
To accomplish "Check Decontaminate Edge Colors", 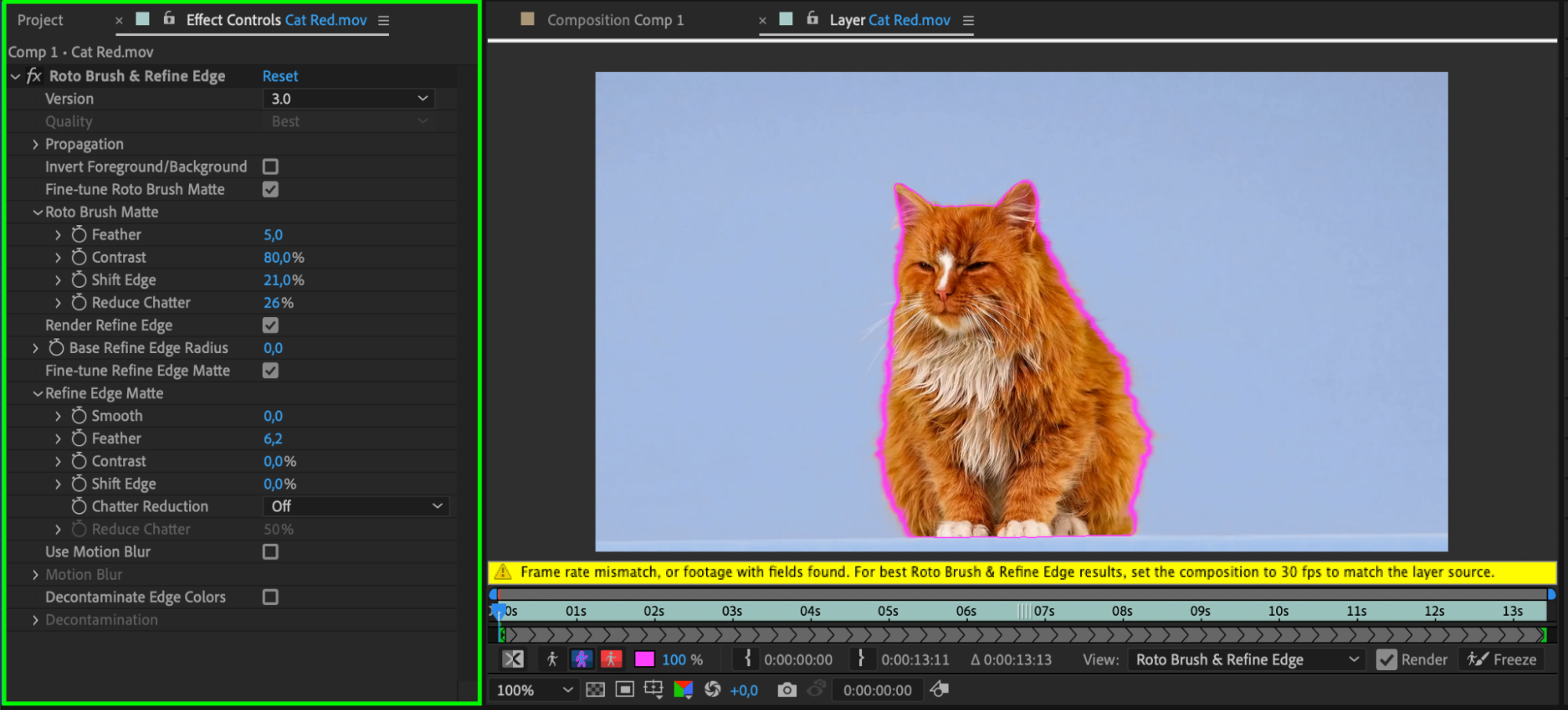I will coord(271,597).
